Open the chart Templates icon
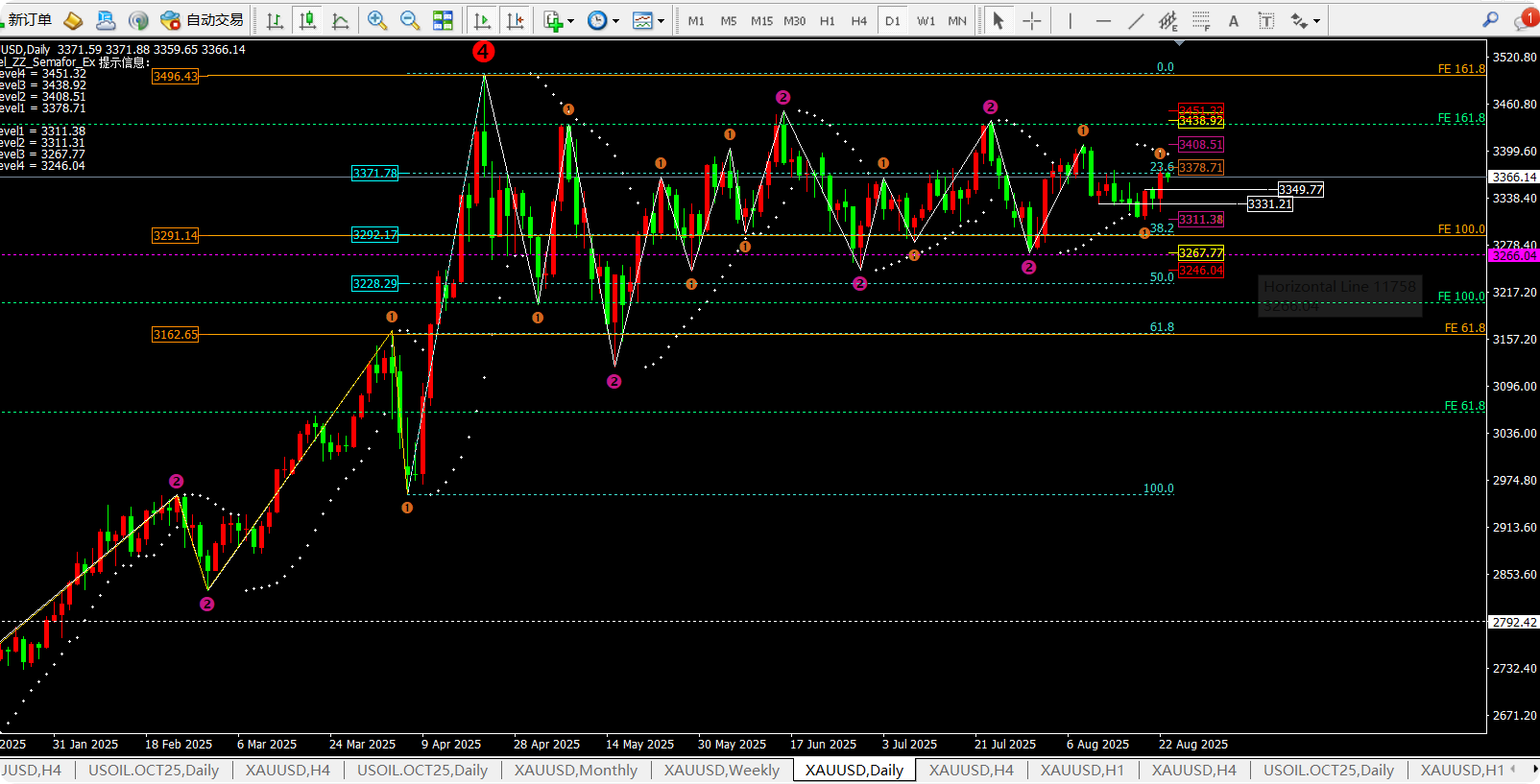1540x784 pixels. tap(642, 20)
